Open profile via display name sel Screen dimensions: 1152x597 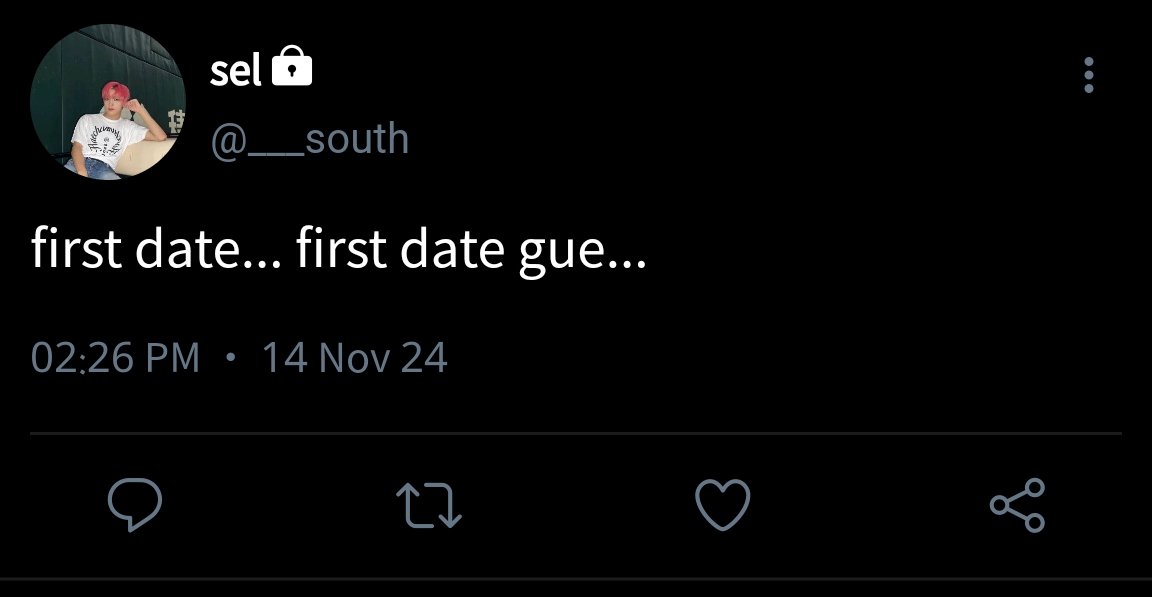[x=235, y=71]
